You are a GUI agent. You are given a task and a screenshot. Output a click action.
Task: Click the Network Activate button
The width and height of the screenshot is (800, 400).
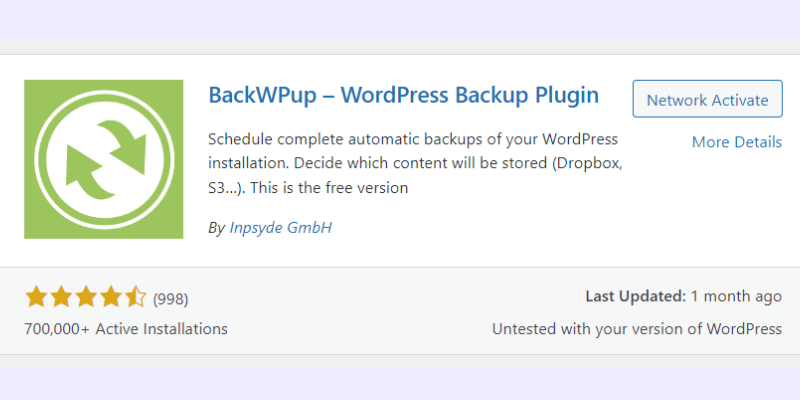pos(707,99)
